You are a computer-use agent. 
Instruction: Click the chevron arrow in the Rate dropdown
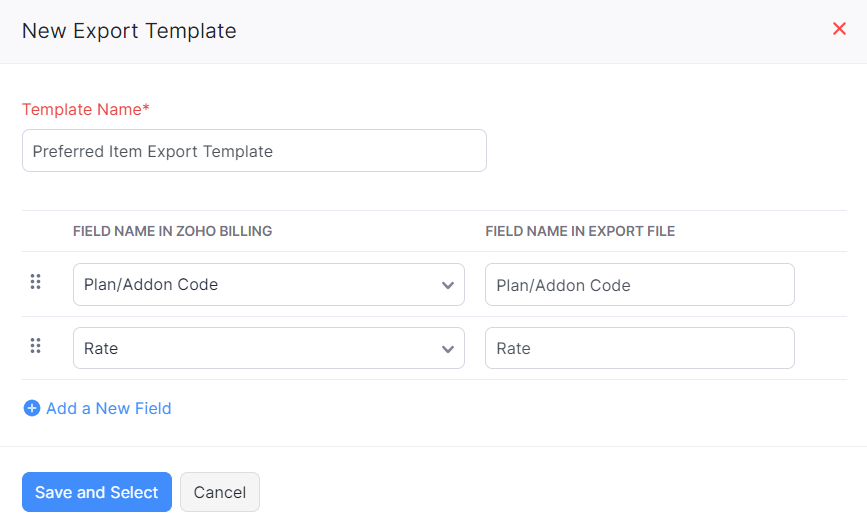(448, 349)
